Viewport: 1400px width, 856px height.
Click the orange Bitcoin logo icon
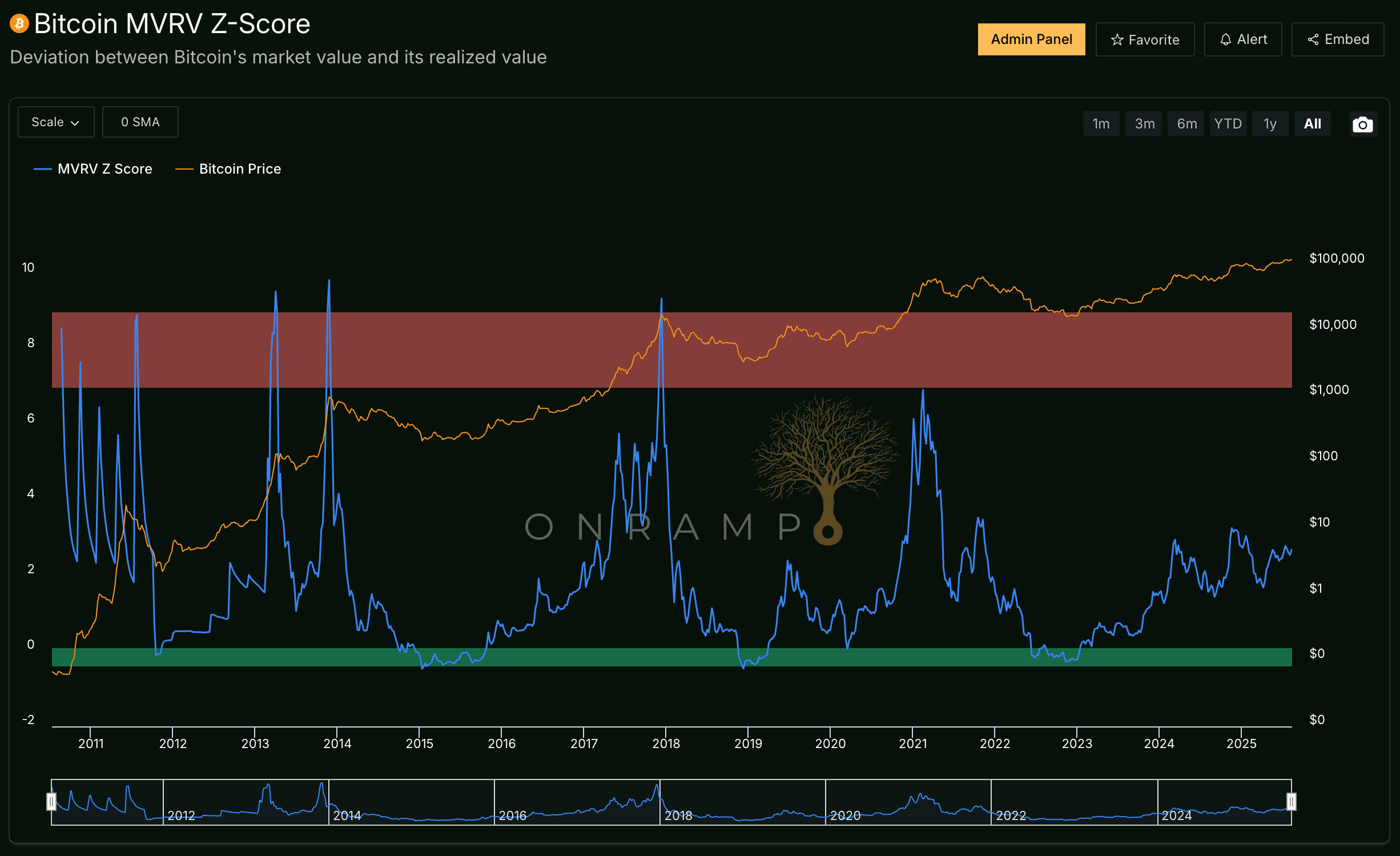[x=19, y=23]
